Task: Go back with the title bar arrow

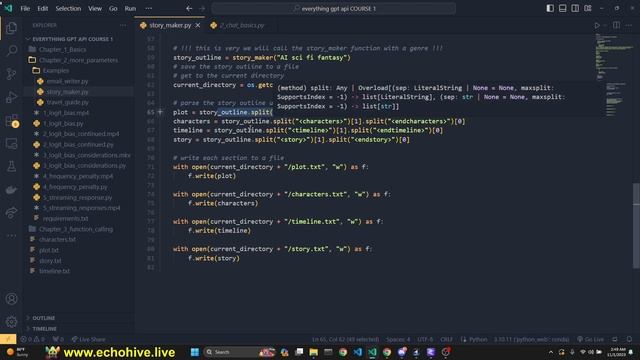Action: [189, 8]
